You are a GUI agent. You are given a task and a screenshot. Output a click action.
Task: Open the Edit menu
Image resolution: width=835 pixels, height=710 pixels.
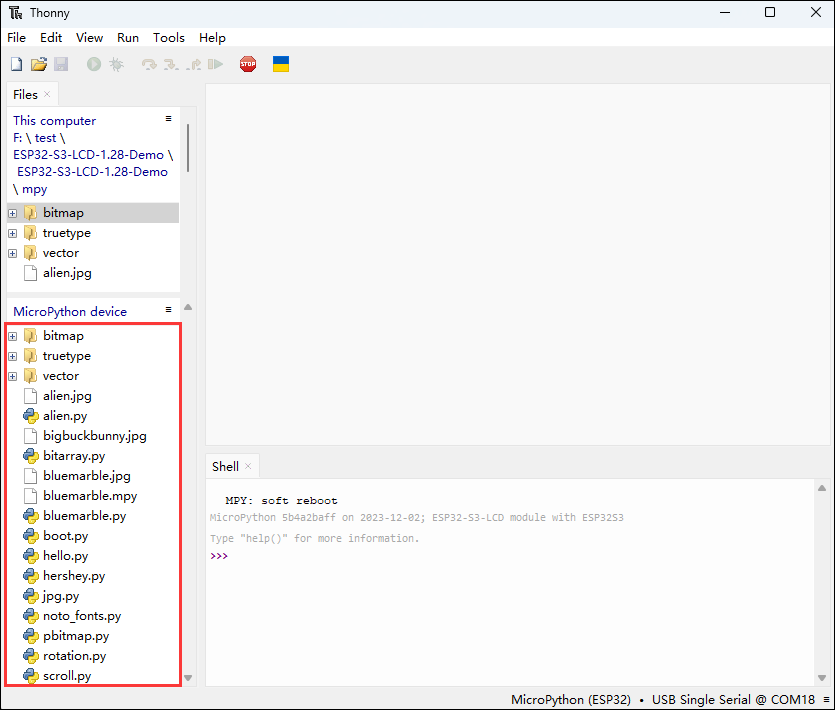pyautogui.click(x=51, y=38)
